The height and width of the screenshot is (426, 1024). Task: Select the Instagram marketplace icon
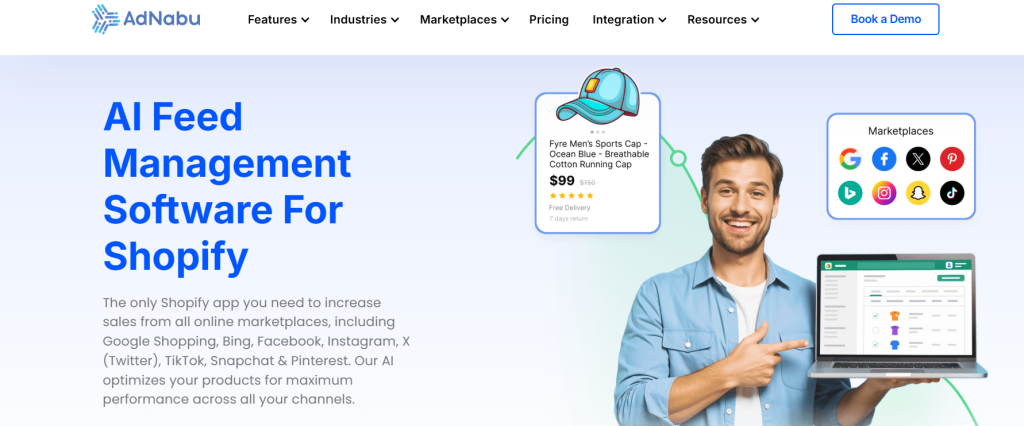(x=884, y=193)
